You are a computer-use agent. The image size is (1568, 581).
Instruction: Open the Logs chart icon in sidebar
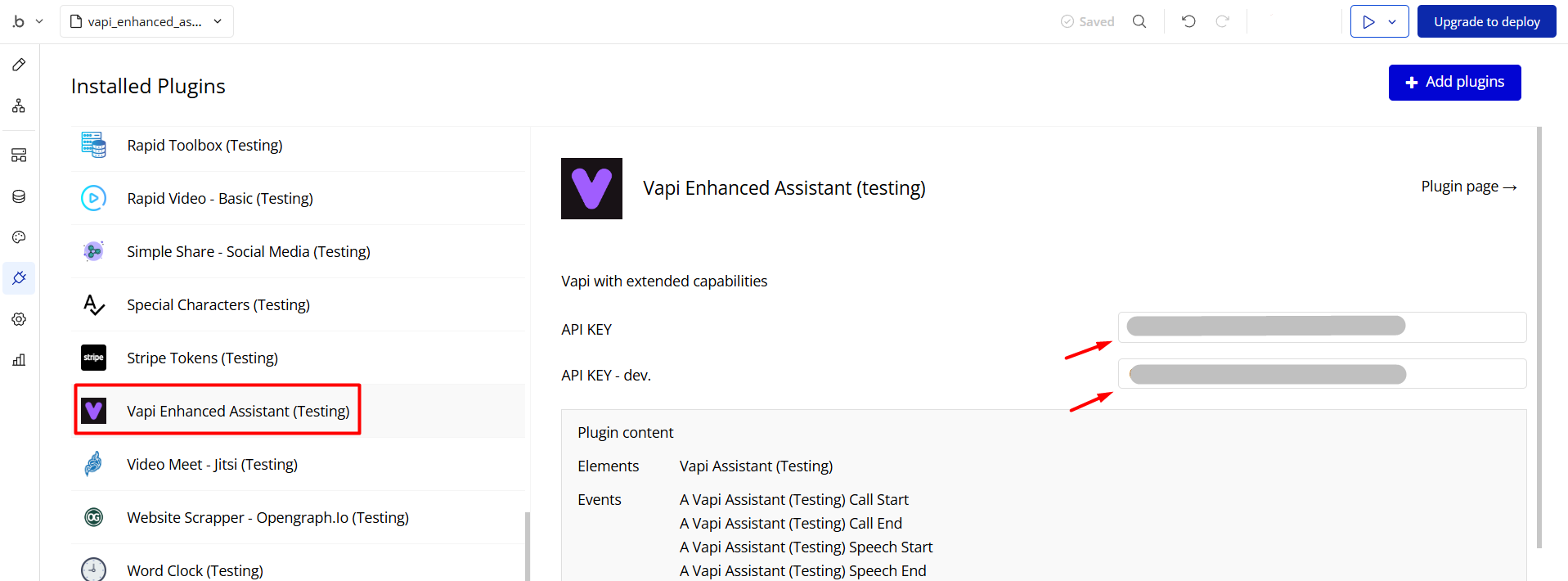[x=19, y=360]
